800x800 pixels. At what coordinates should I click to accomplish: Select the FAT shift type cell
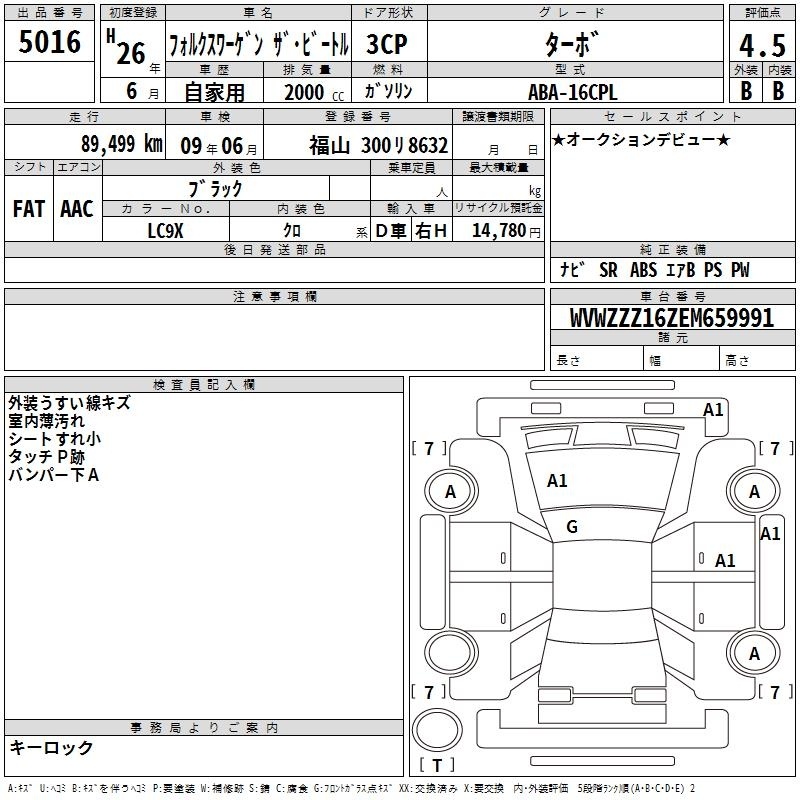tap(28, 208)
